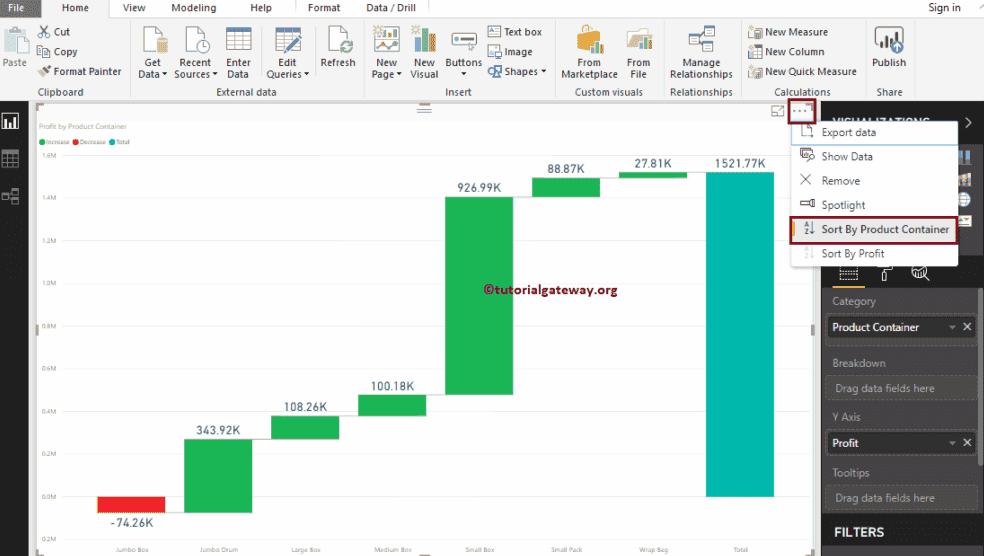This screenshot has width=984, height=556.
Task: Click the Total legend color marker
Action: point(112,142)
